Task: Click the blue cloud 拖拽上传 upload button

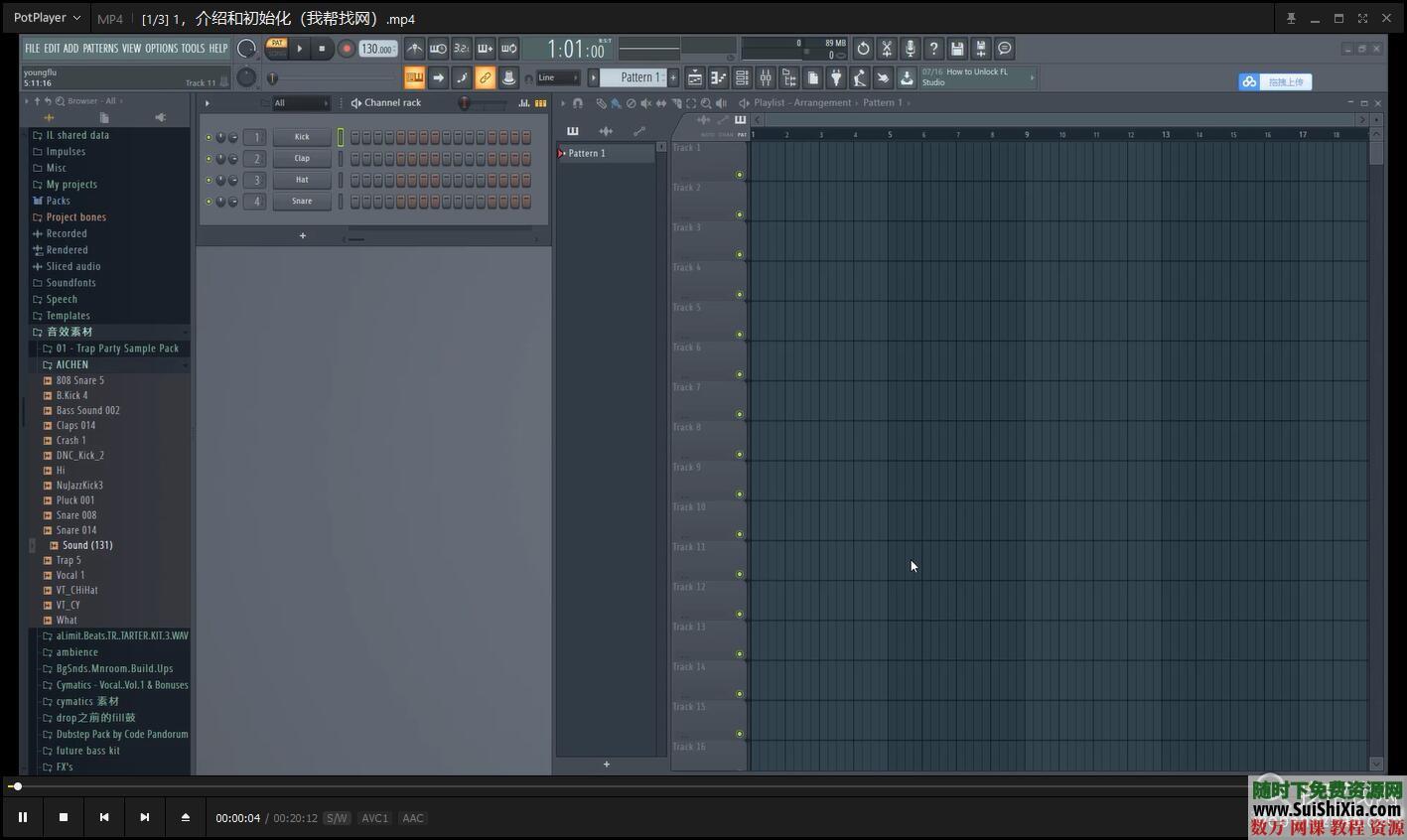Action: [x=1275, y=81]
